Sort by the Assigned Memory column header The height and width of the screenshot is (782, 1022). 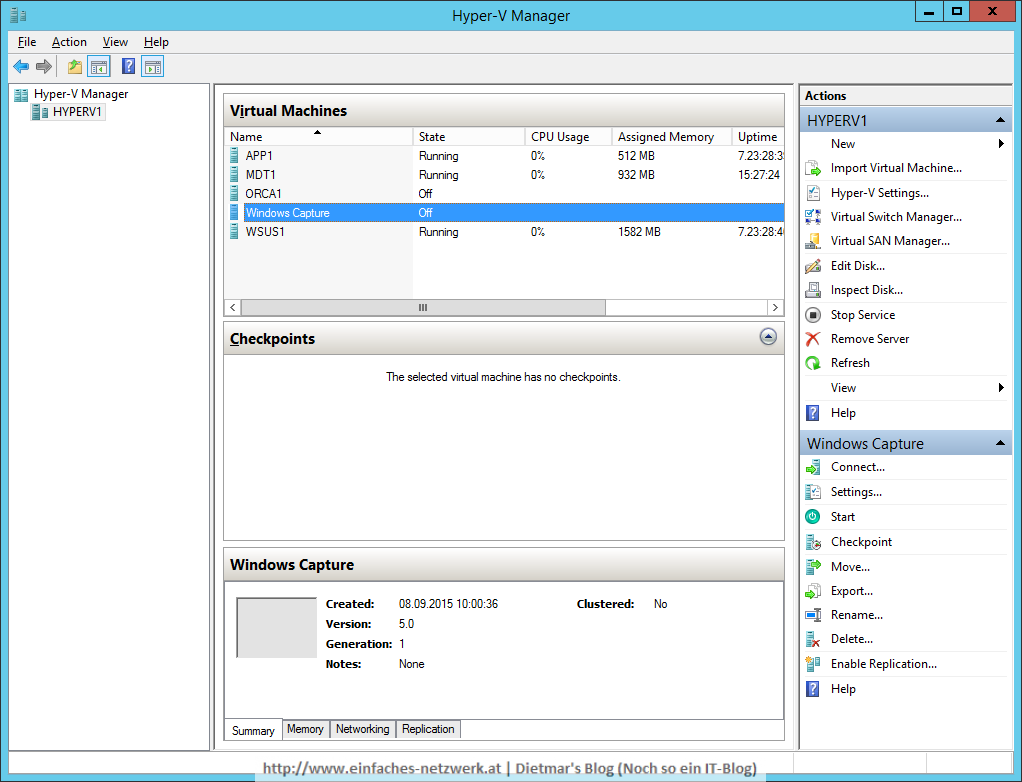coord(672,137)
